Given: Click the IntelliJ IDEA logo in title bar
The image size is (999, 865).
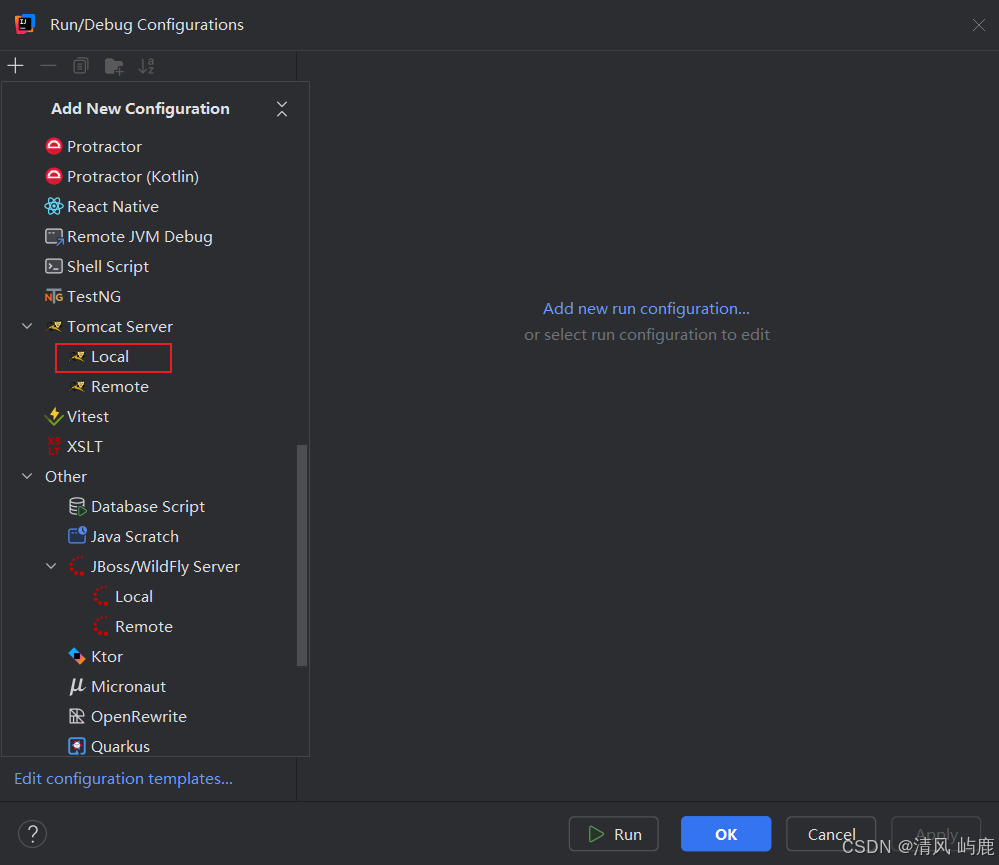Looking at the screenshot, I should (x=25, y=24).
